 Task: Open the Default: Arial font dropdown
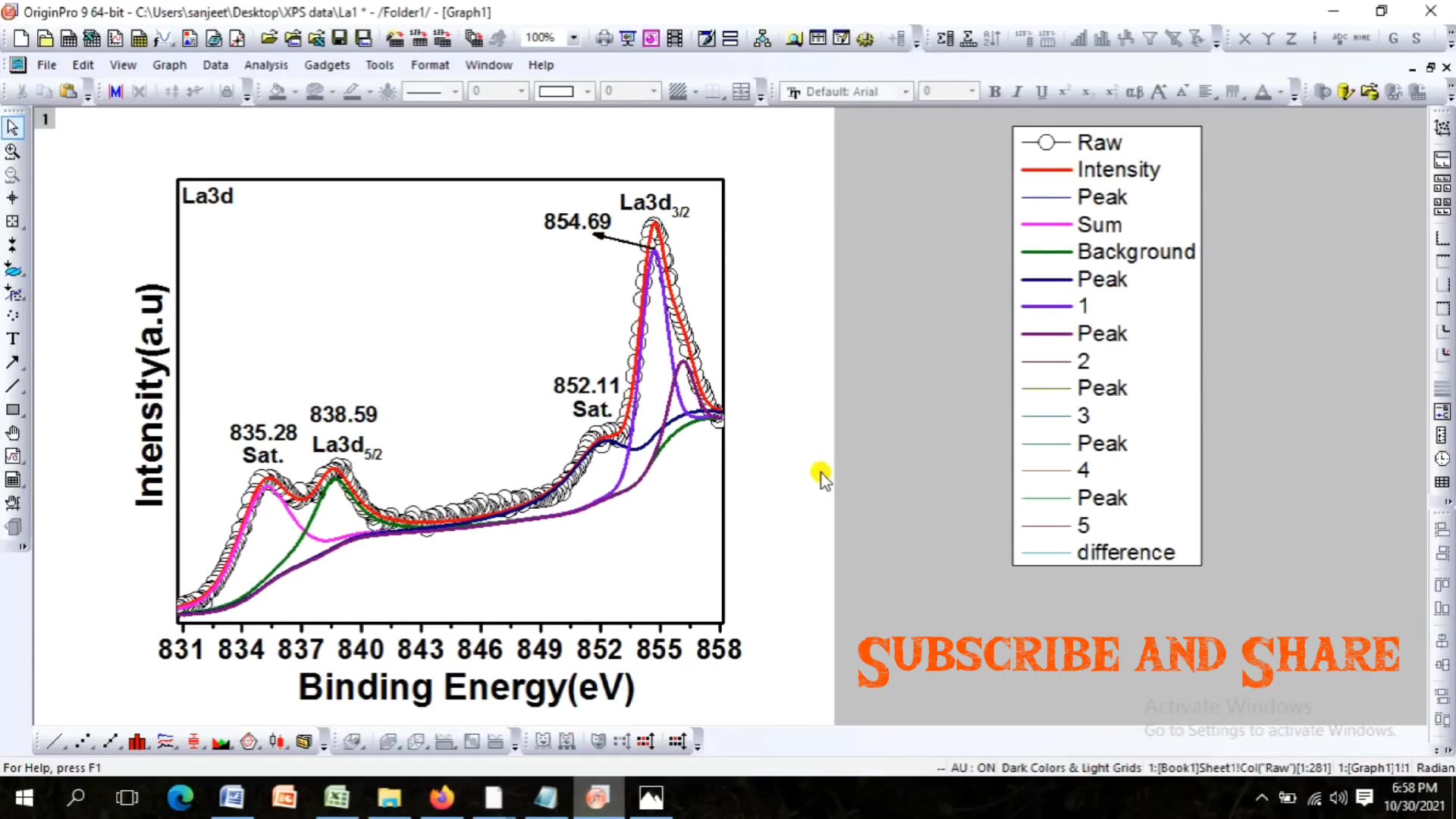click(905, 92)
